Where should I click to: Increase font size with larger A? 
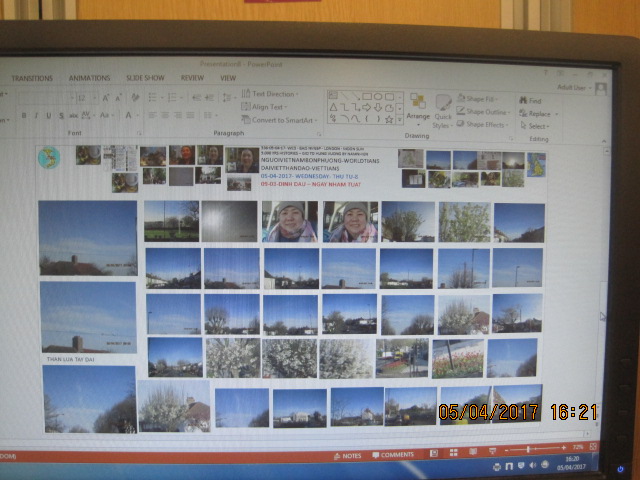click(105, 98)
